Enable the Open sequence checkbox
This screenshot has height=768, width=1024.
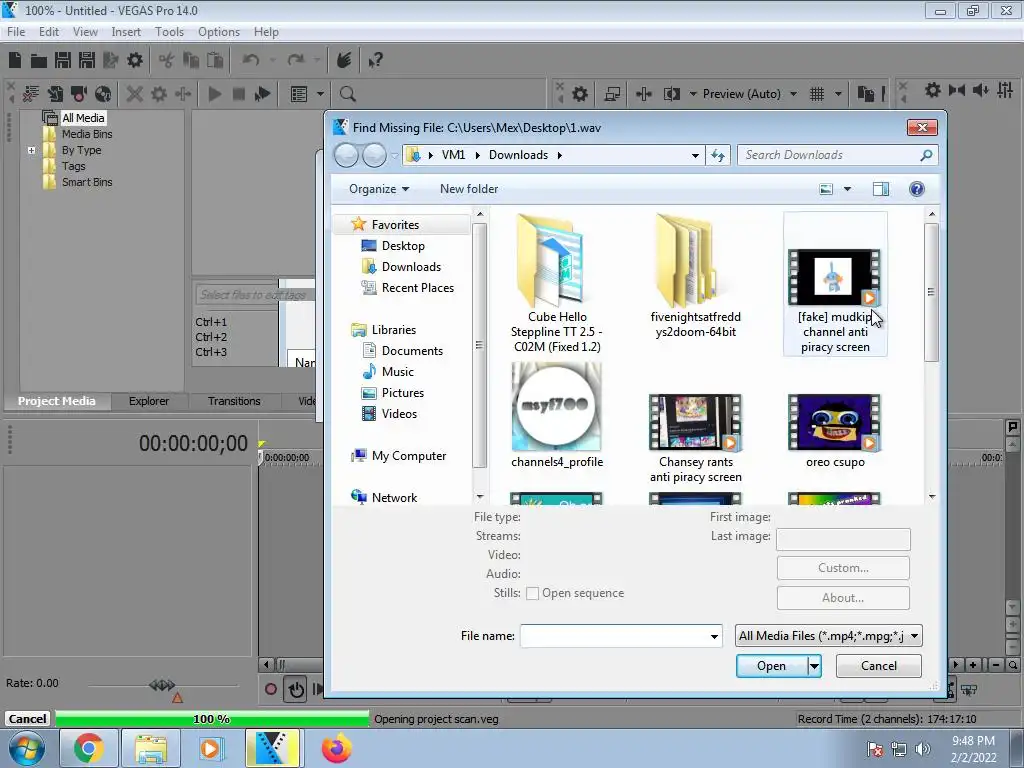[x=532, y=593]
